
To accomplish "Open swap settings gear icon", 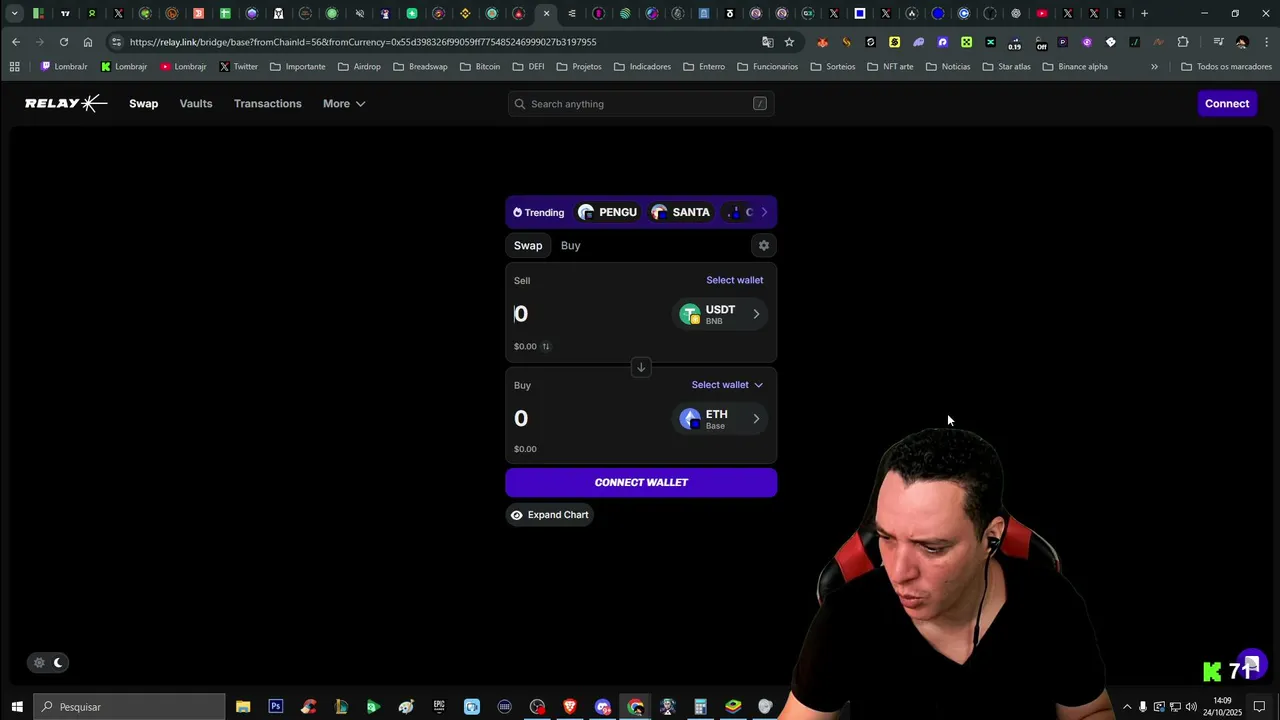I will 764,245.
